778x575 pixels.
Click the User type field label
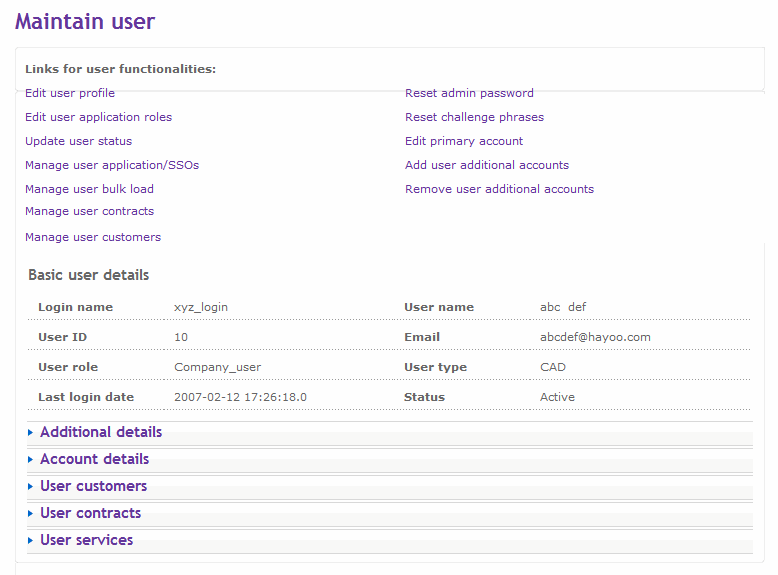click(x=436, y=367)
